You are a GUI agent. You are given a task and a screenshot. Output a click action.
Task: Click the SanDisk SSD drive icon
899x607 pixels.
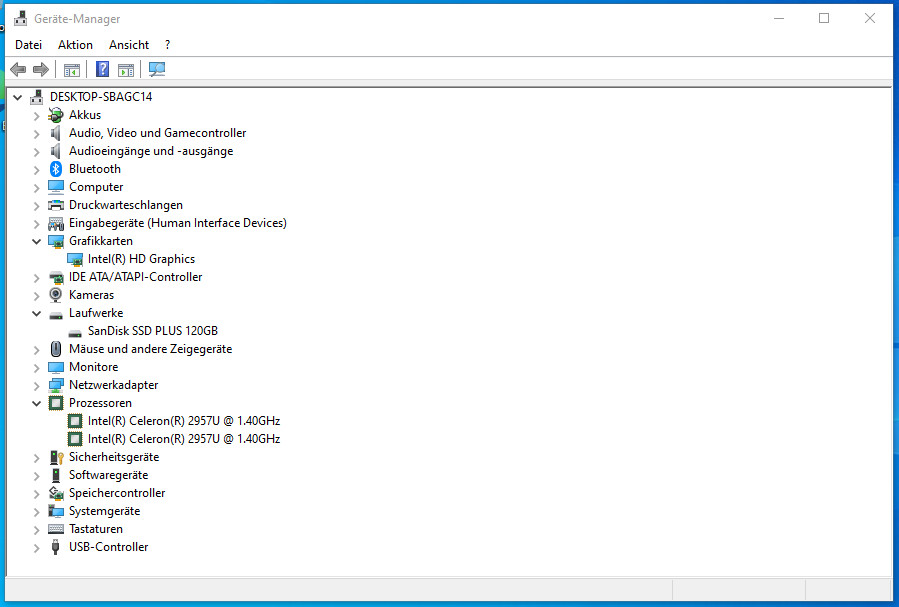[x=75, y=332]
